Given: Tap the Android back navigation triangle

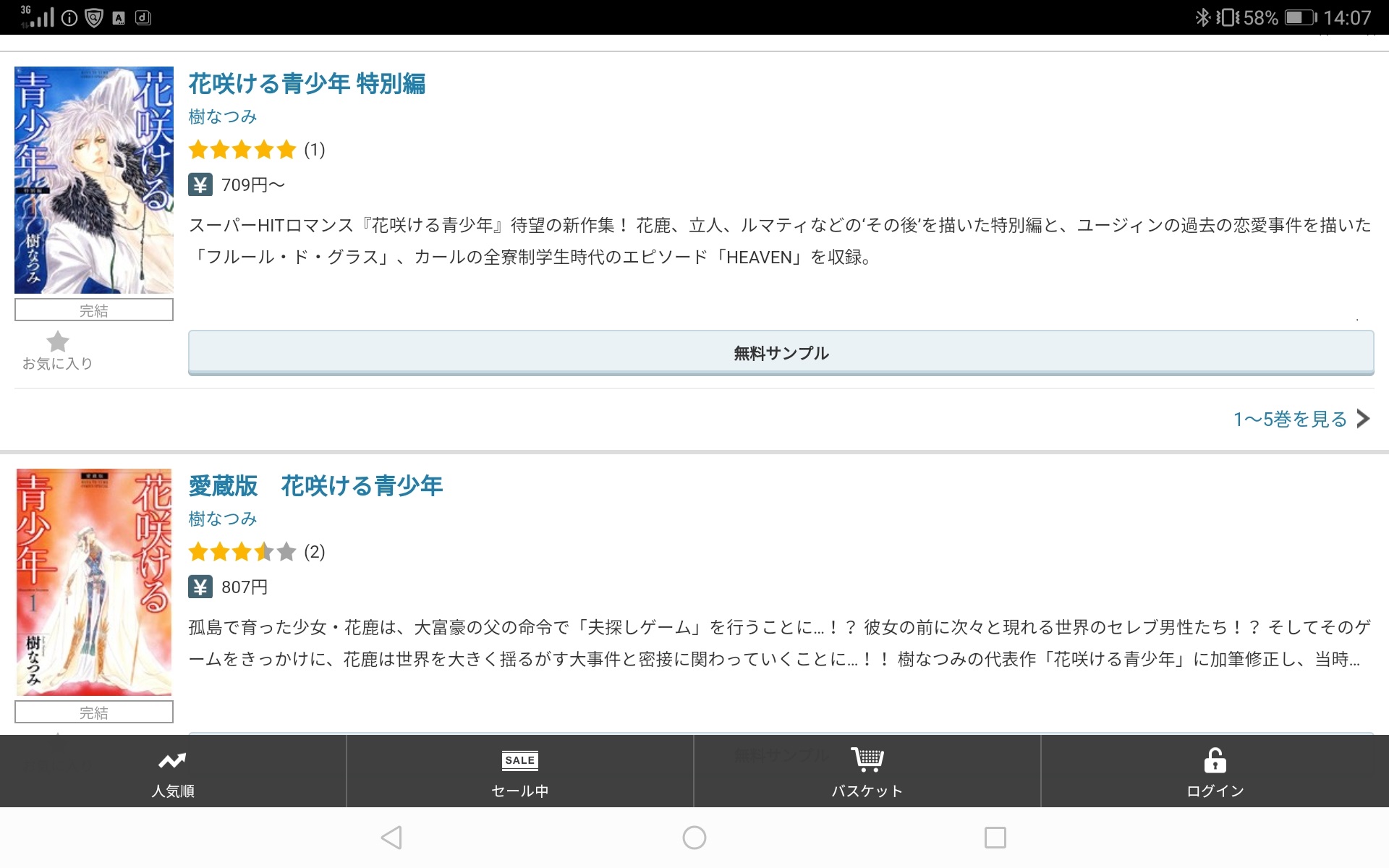Looking at the screenshot, I should click(x=391, y=838).
